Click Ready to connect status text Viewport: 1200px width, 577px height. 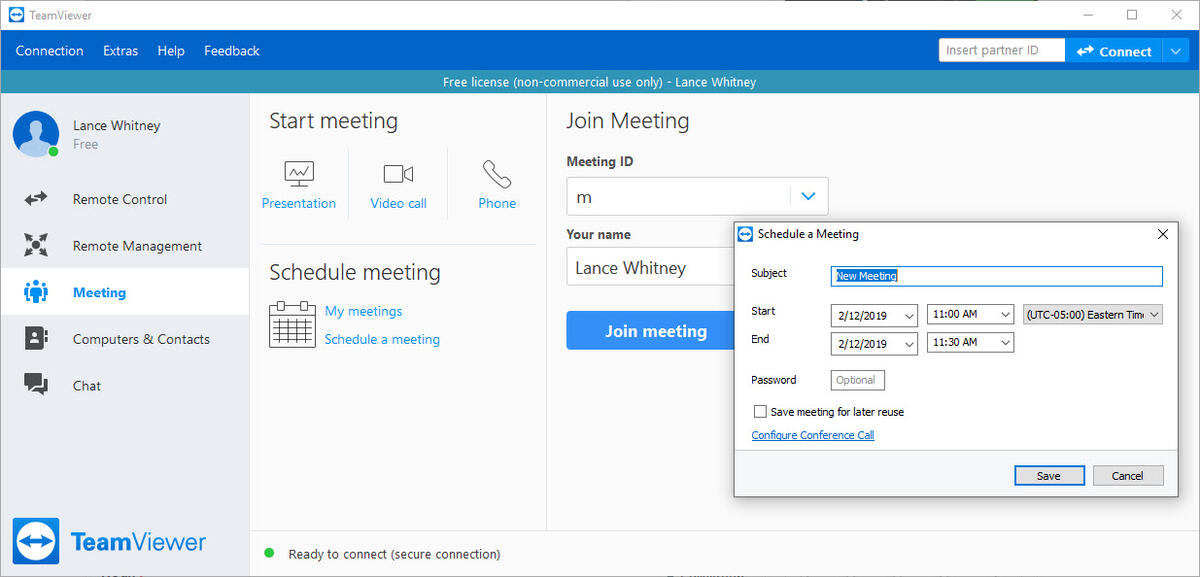tap(394, 554)
